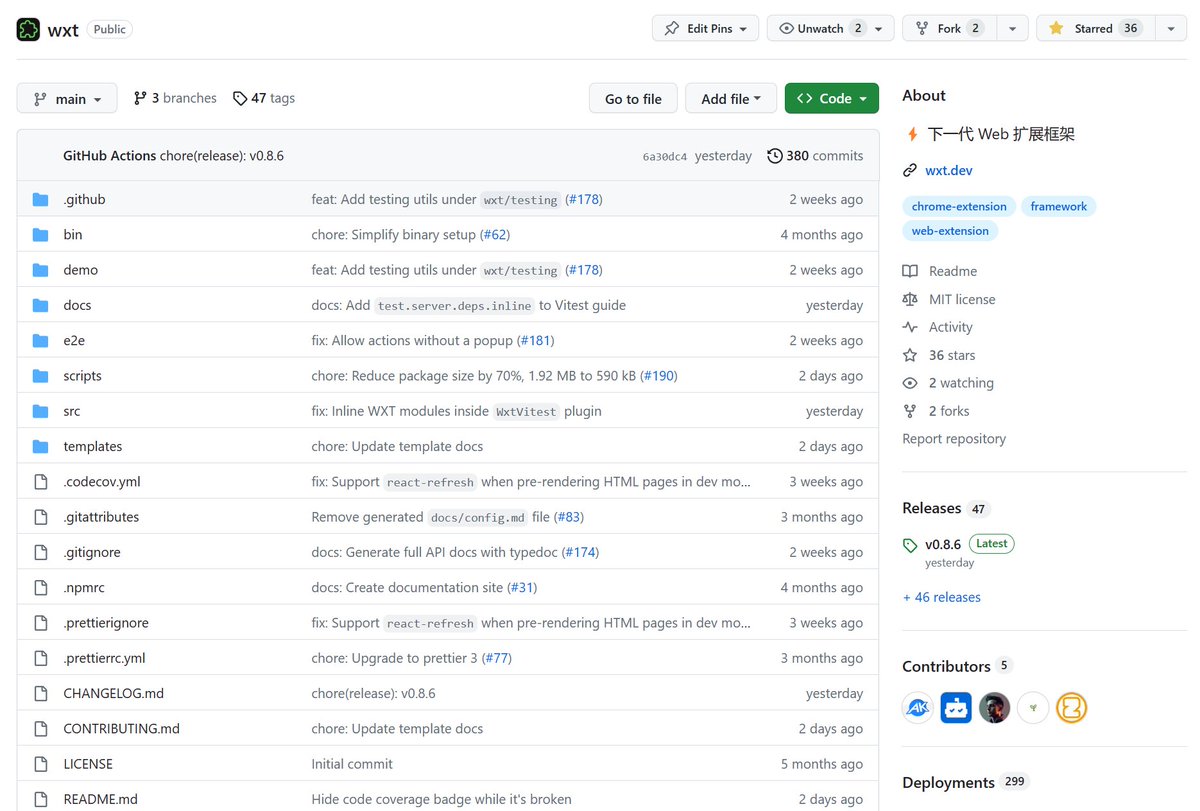Select the framework topic tag

1059,206
